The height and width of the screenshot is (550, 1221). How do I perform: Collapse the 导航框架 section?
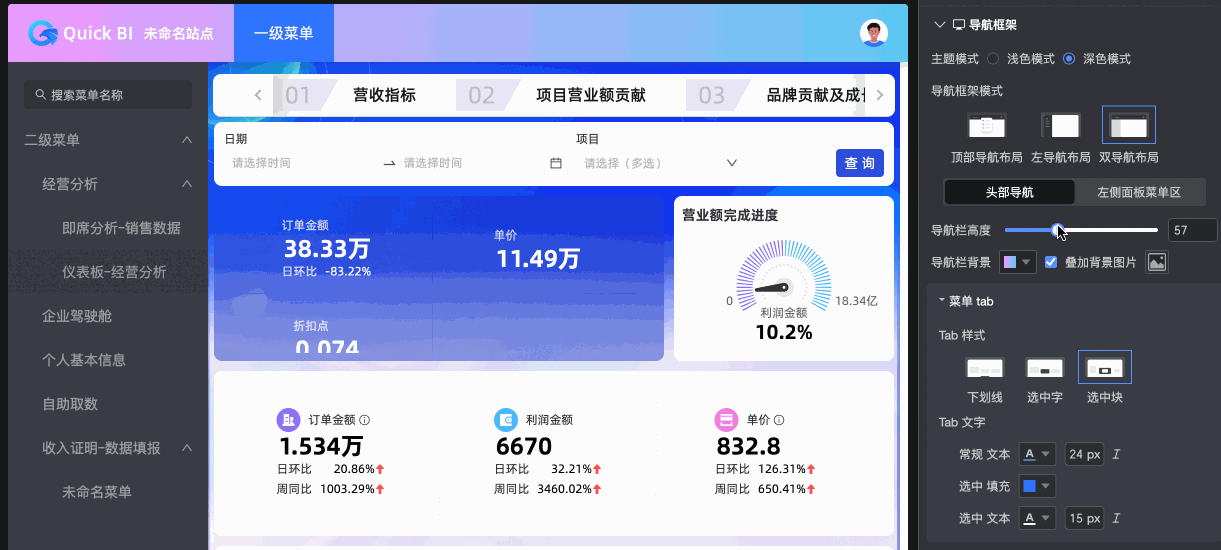point(939,25)
